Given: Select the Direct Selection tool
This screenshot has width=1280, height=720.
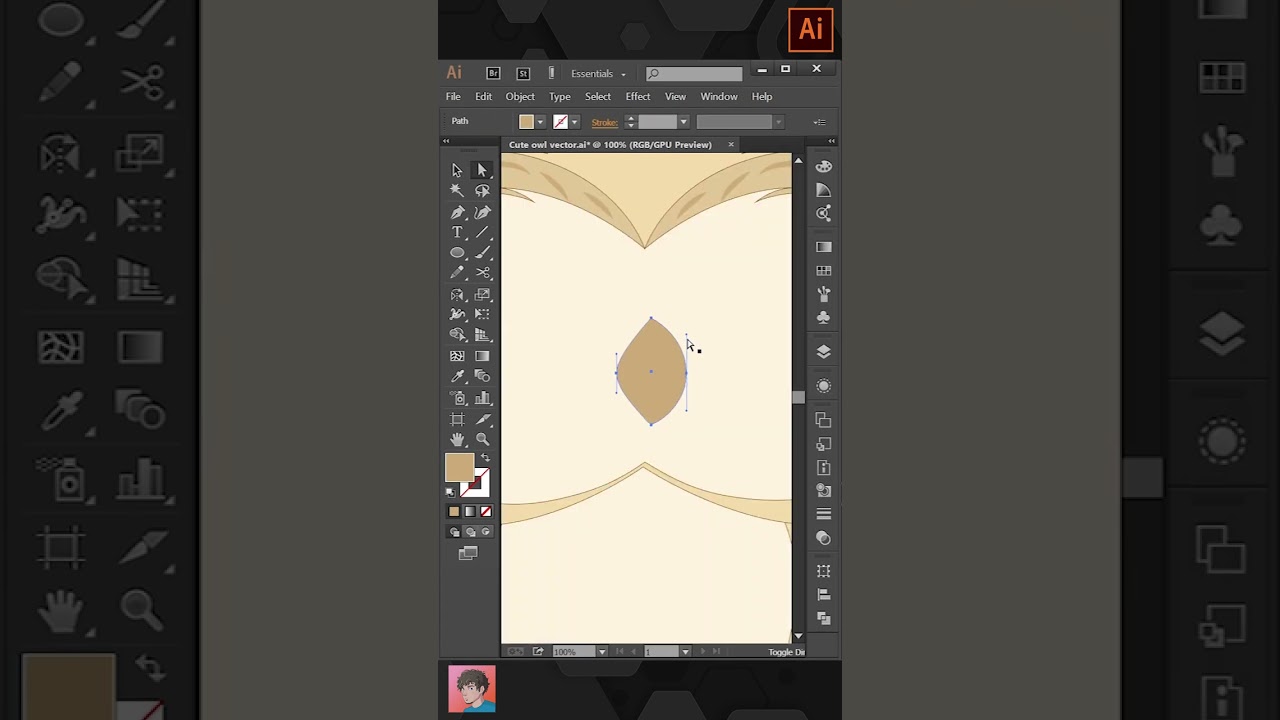Looking at the screenshot, I should (482, 170).
